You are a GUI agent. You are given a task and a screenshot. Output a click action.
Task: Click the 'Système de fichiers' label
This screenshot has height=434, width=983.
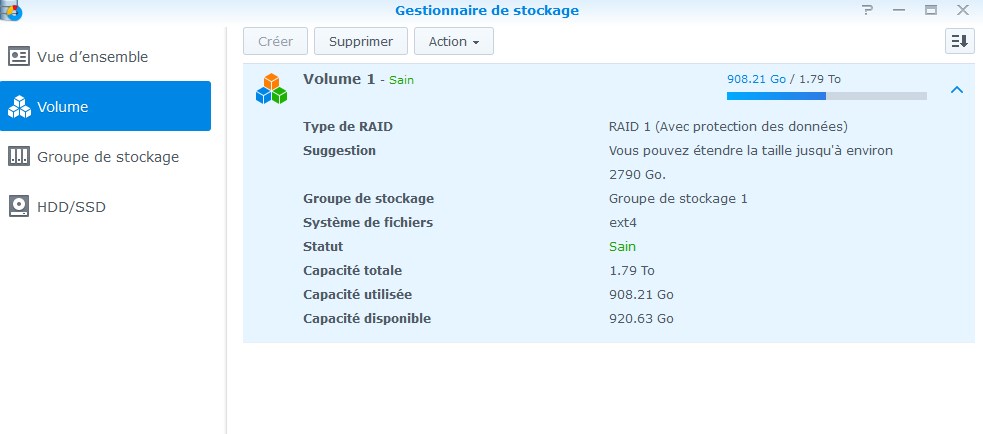pos(367,223)
